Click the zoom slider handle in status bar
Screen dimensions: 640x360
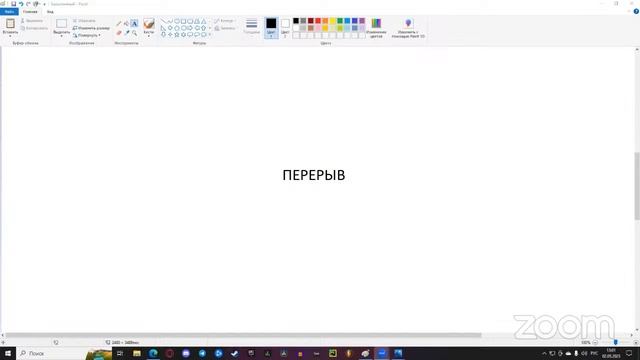point(616,342)
